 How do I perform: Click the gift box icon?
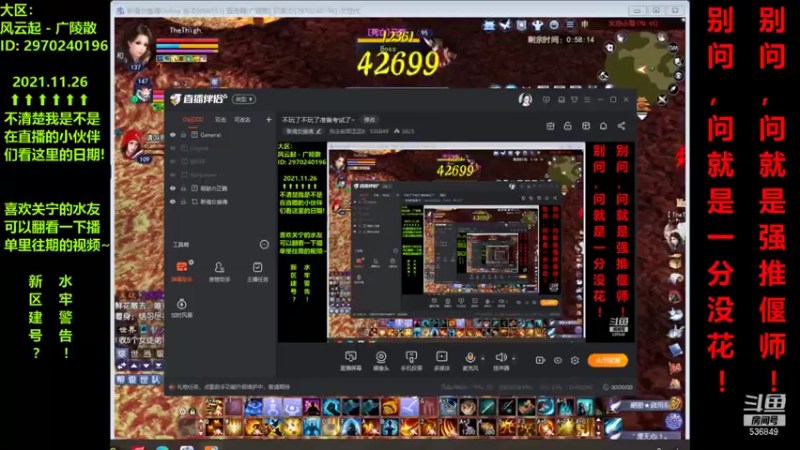tap(550, 126)
